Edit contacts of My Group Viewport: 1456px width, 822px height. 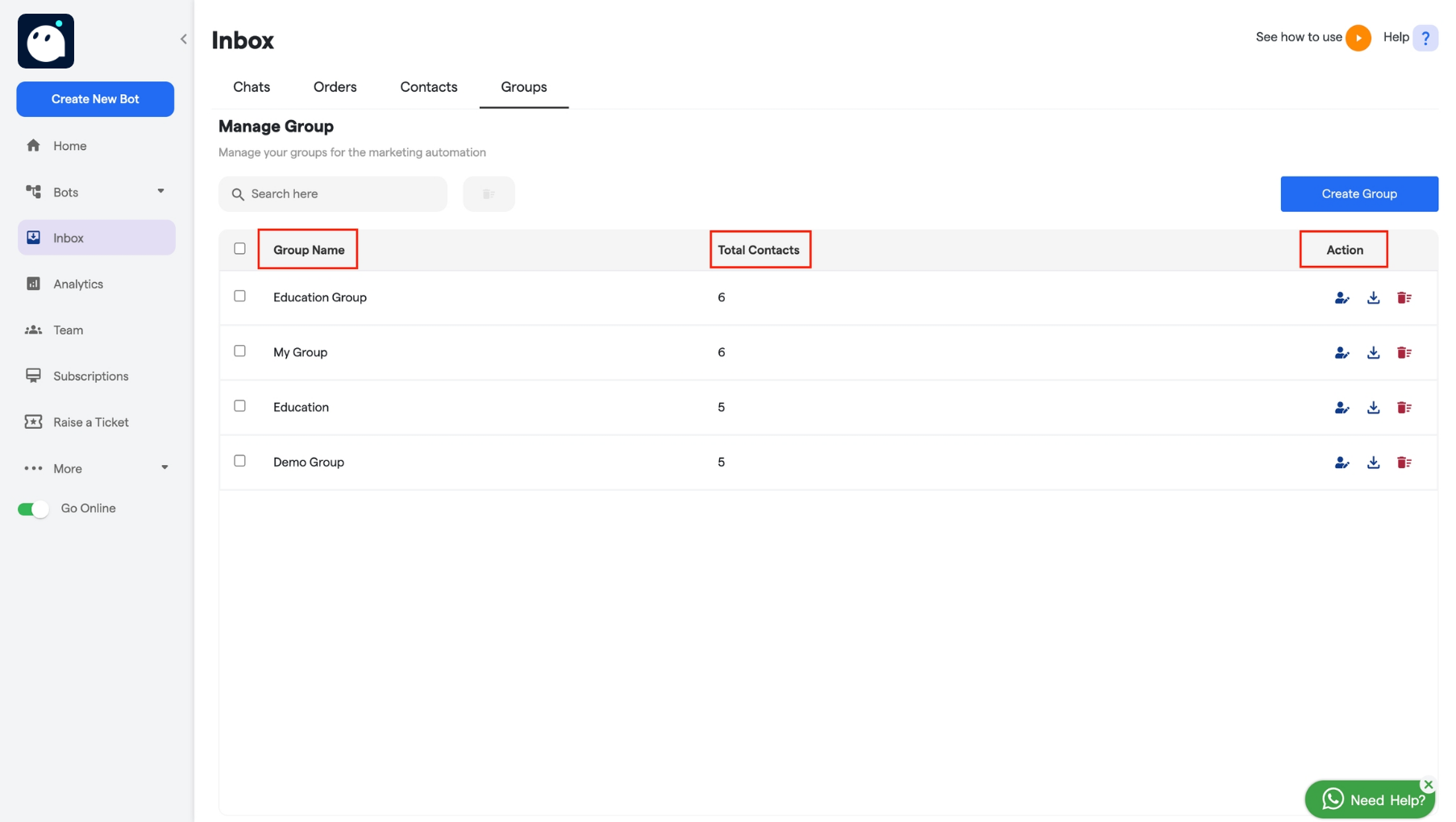tap(1342, 353)
